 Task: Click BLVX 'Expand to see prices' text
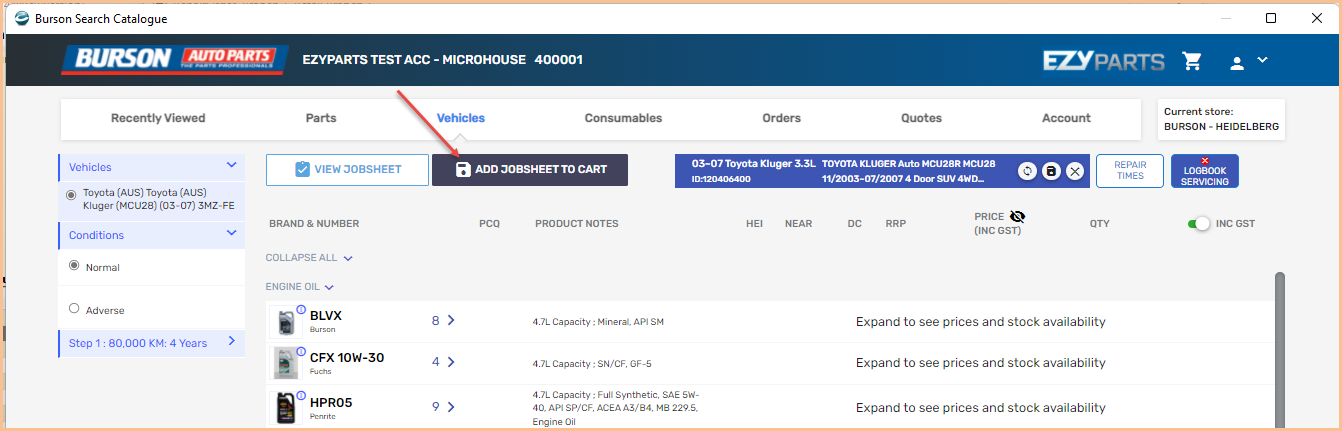pyautogui.click(x=981, y=322)
